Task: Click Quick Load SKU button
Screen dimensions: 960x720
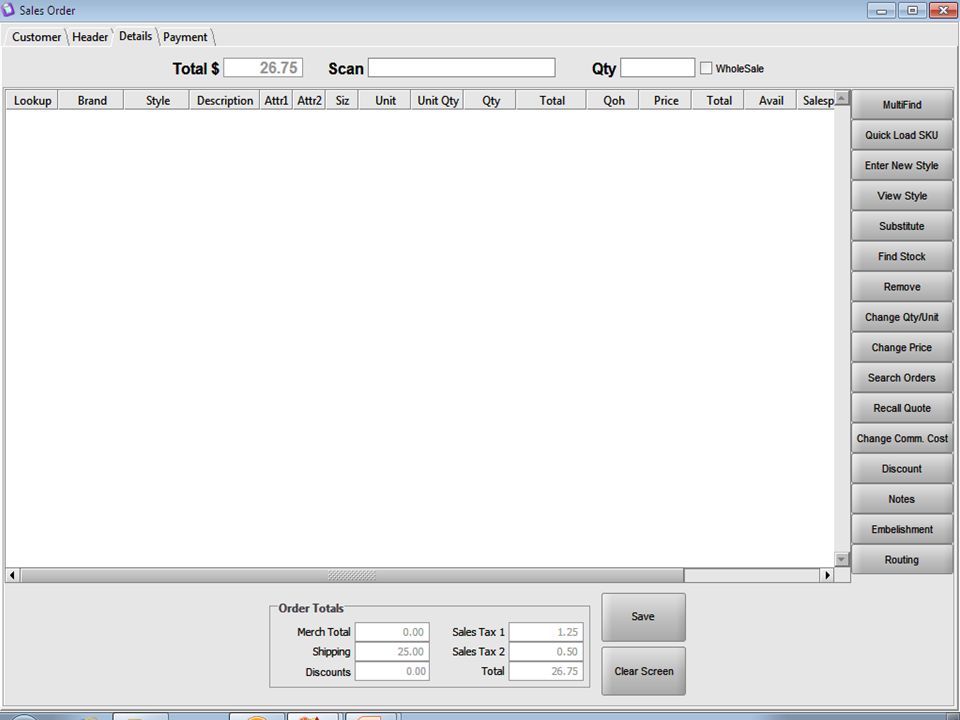Action: (902, 135)
